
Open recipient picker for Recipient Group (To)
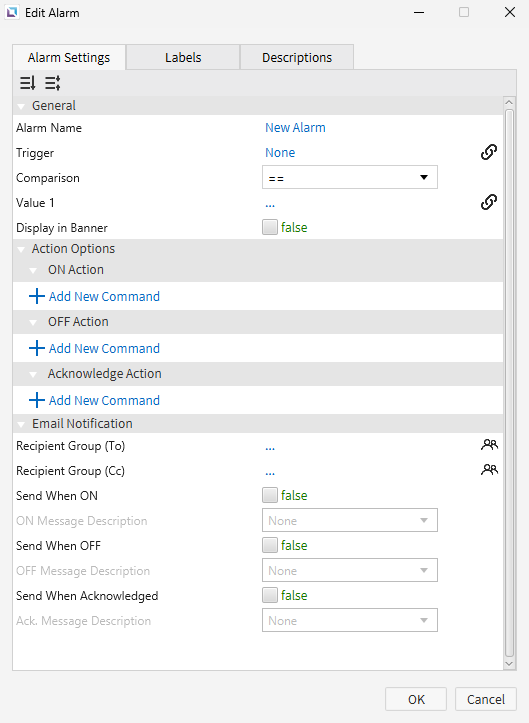tap(489, 445)
